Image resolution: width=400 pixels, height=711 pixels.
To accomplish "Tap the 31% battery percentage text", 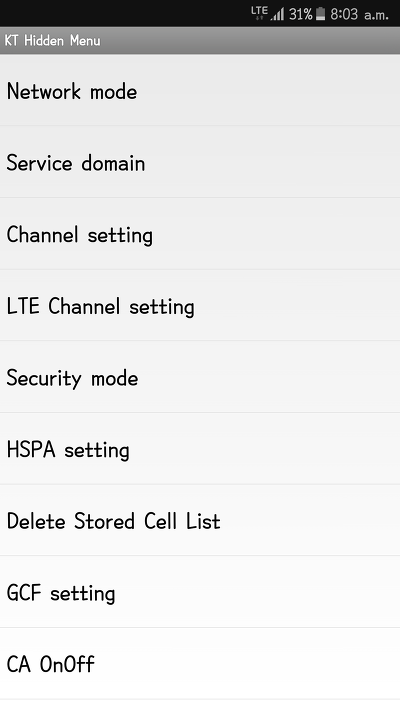I will pos(301,14).
